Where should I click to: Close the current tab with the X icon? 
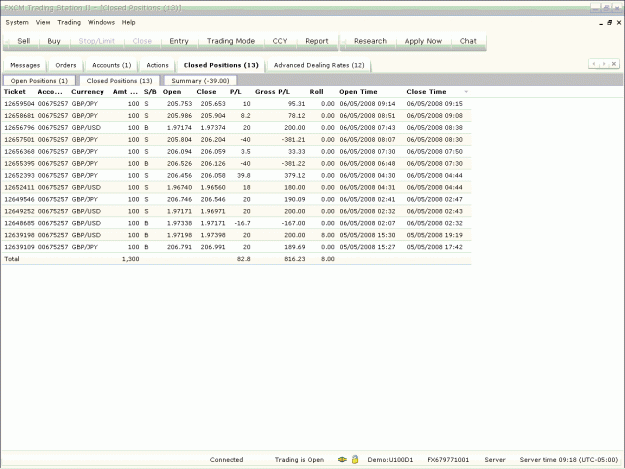pos(614,64)
